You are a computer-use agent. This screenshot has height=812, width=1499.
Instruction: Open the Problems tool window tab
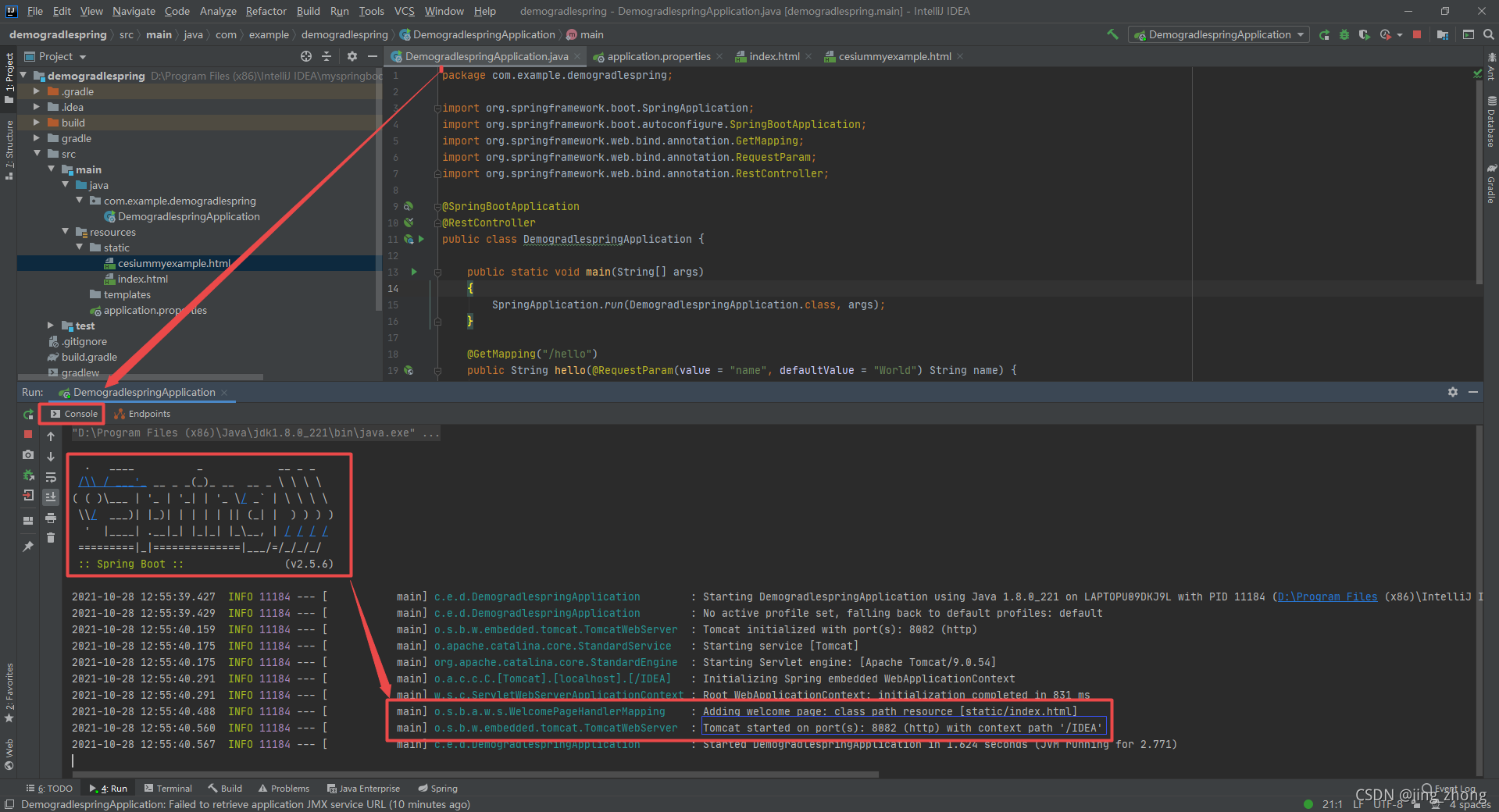pyautogui.click(x=284, y=789)
